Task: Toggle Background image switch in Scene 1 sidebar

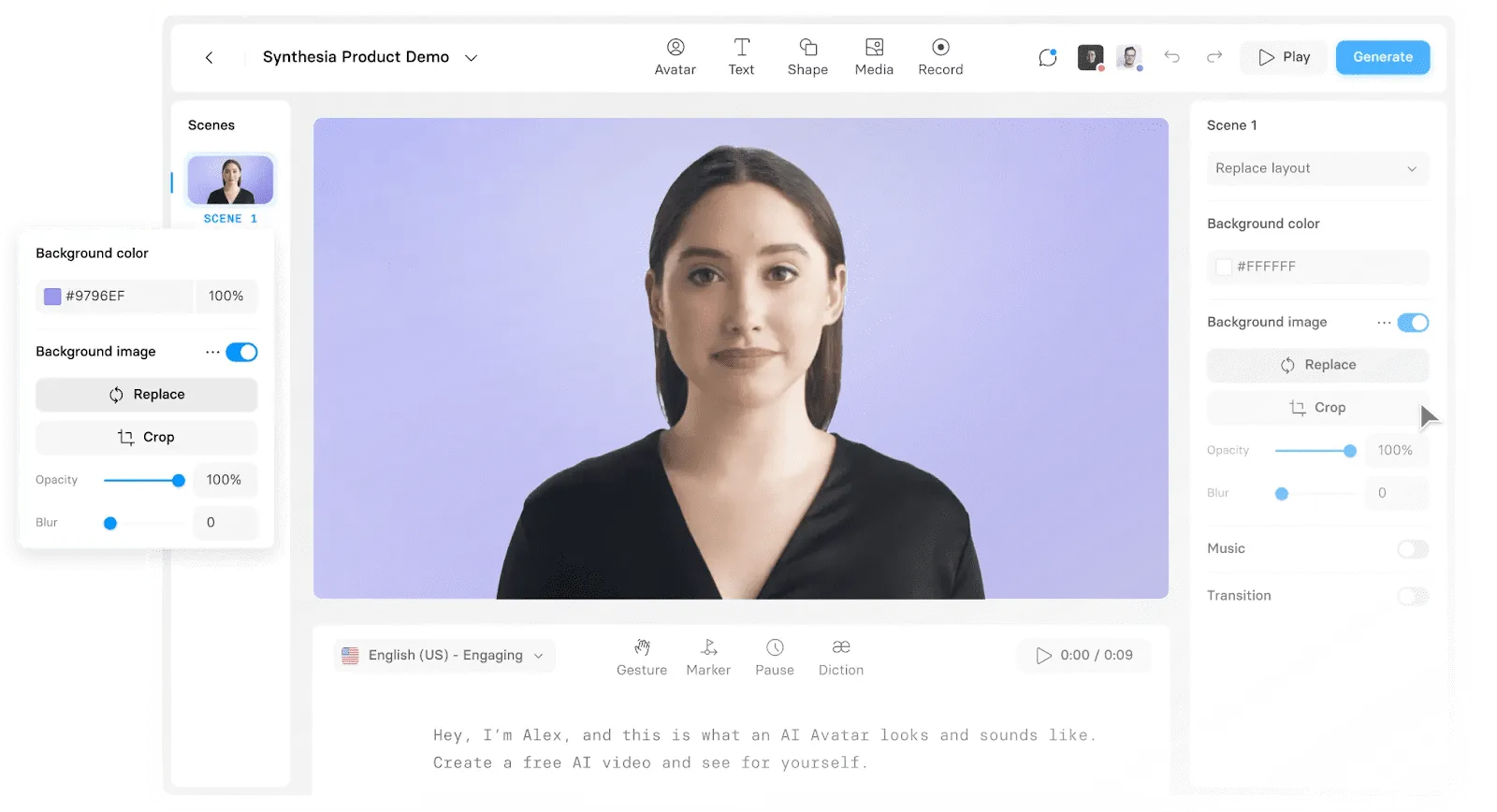Action: coord(1413,323)
